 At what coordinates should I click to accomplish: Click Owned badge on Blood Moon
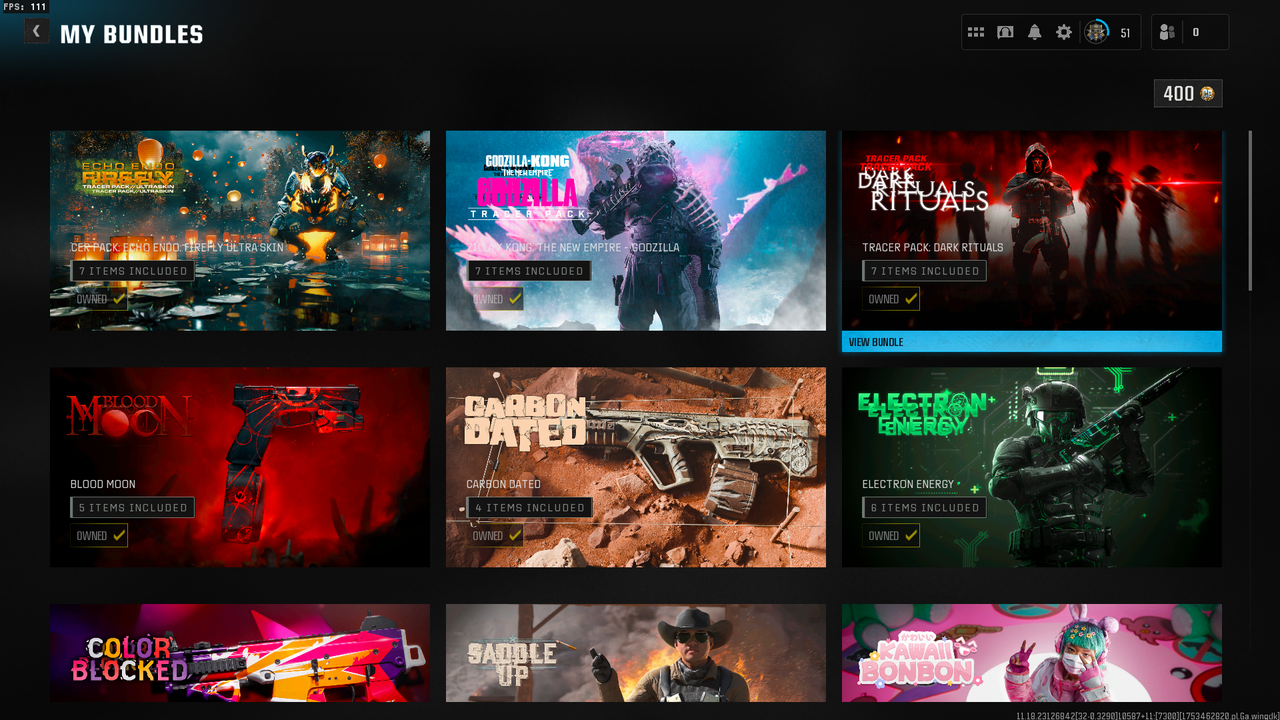[99, 536]
